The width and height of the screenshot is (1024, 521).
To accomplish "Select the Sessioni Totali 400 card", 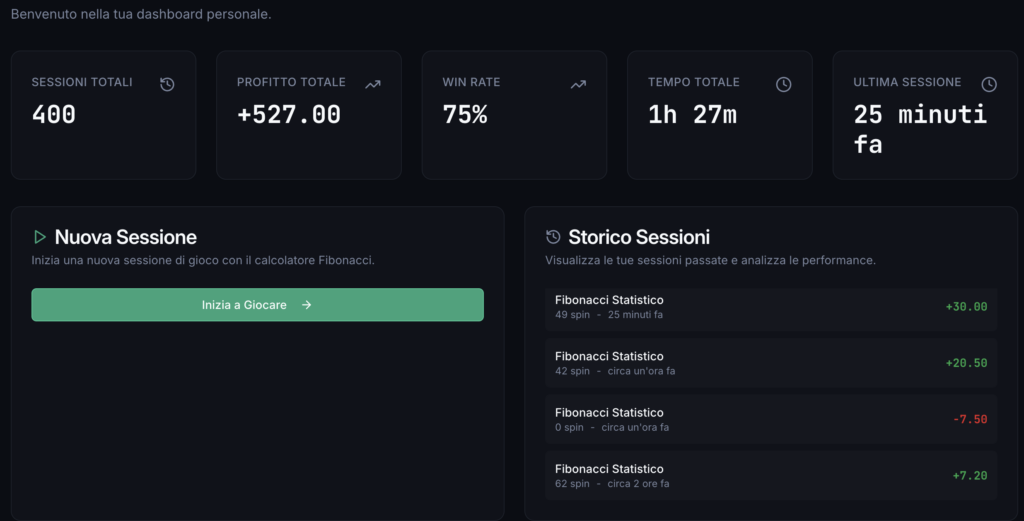I will (103, 115).
